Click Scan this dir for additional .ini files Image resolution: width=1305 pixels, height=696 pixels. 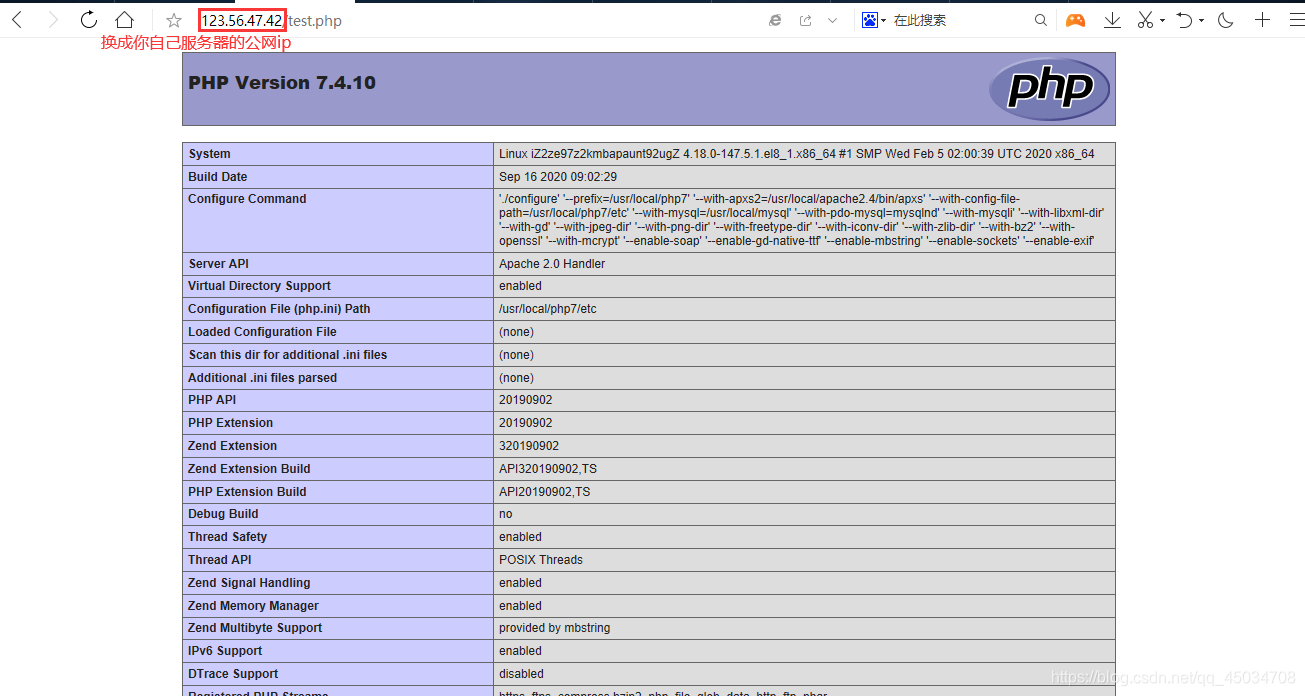(x=287, y=355)
